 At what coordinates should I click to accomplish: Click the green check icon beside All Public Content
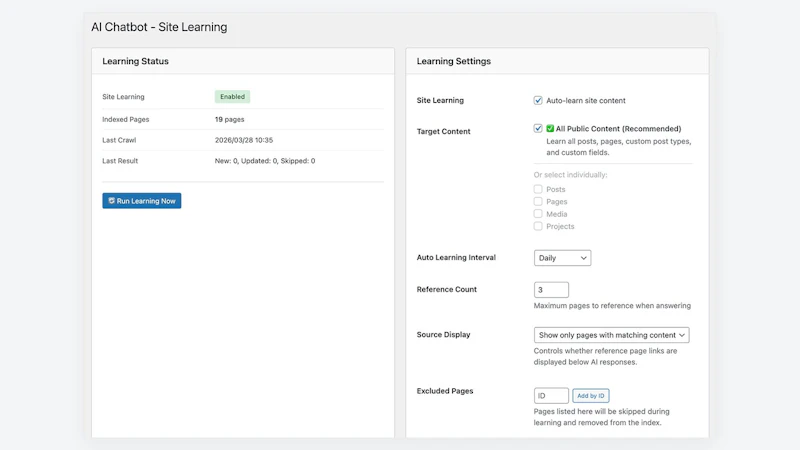[550, 129]
